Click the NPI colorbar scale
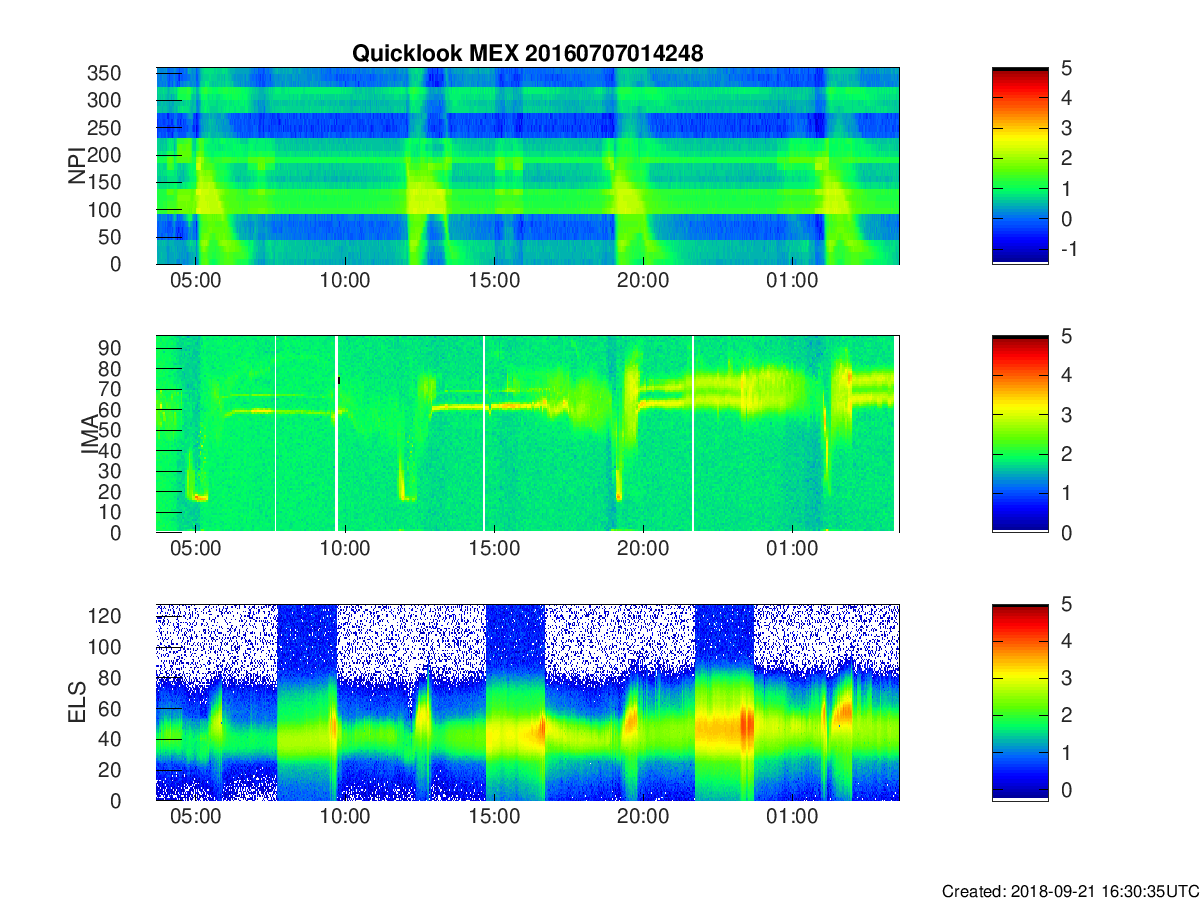 point(1020,166)
